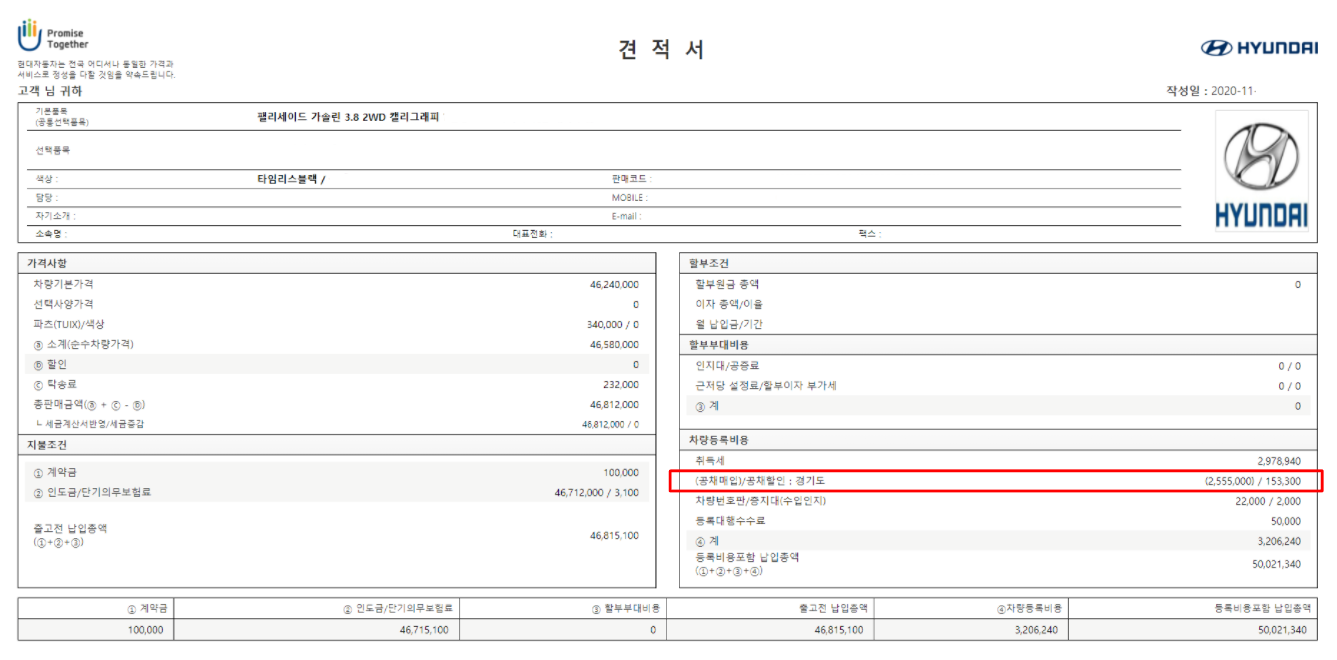Select the 차량번호판 value 22,000 / 2,000
The width and height of the screenshot is (1337, 660).
coord(1268,501)
